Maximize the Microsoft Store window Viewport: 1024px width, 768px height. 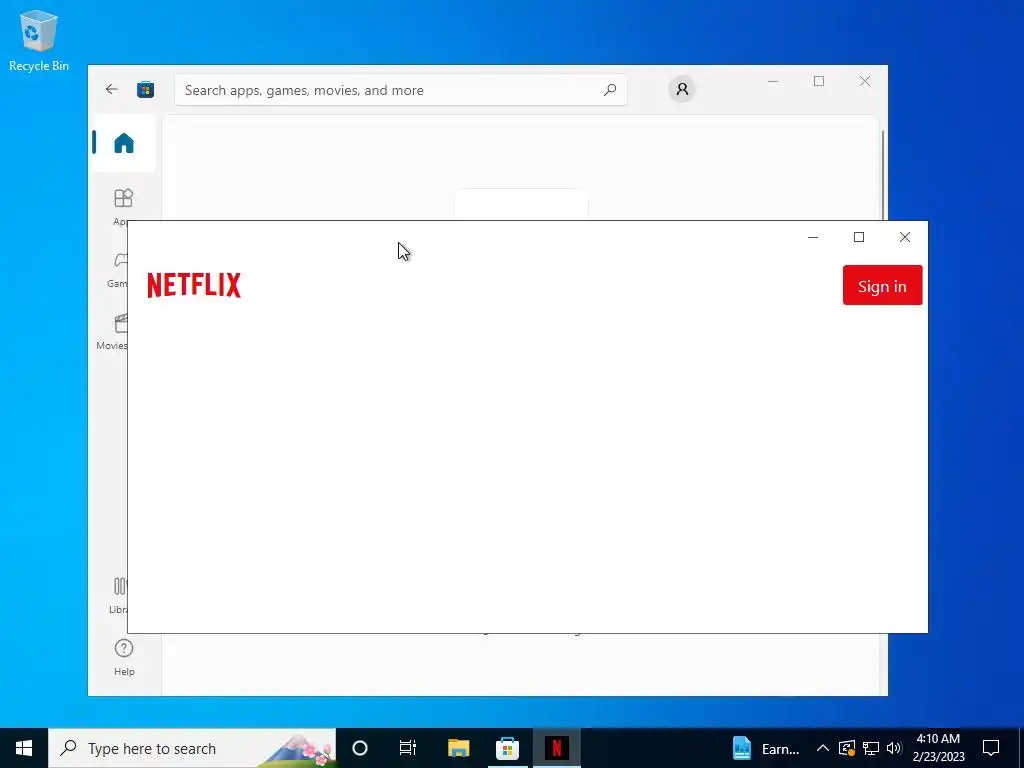[x=819, y=81]
